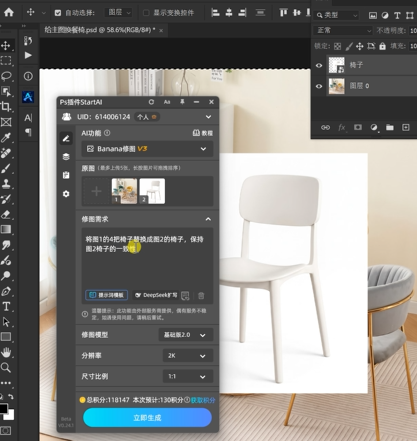Toggle the 自动选择 checkbox
The image size is (417, 441).
click(58, 13)
